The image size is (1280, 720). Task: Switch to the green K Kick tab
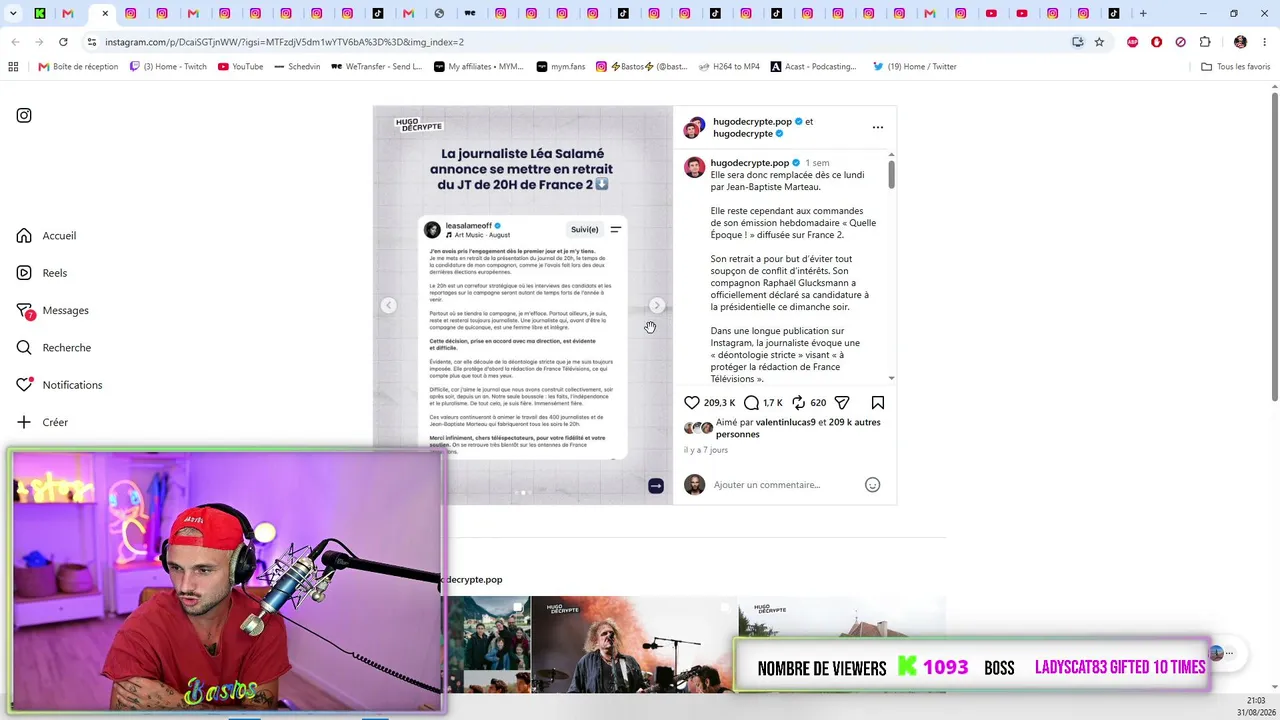point(39,13)
